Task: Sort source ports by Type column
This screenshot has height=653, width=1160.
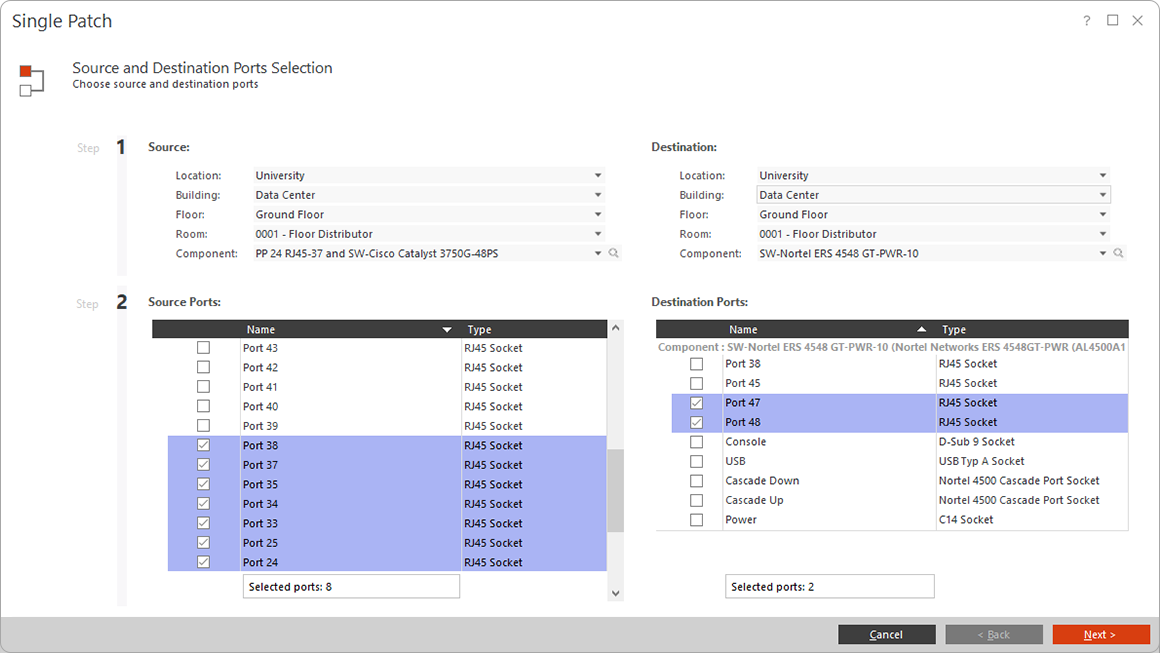Action: coord(480,330)
